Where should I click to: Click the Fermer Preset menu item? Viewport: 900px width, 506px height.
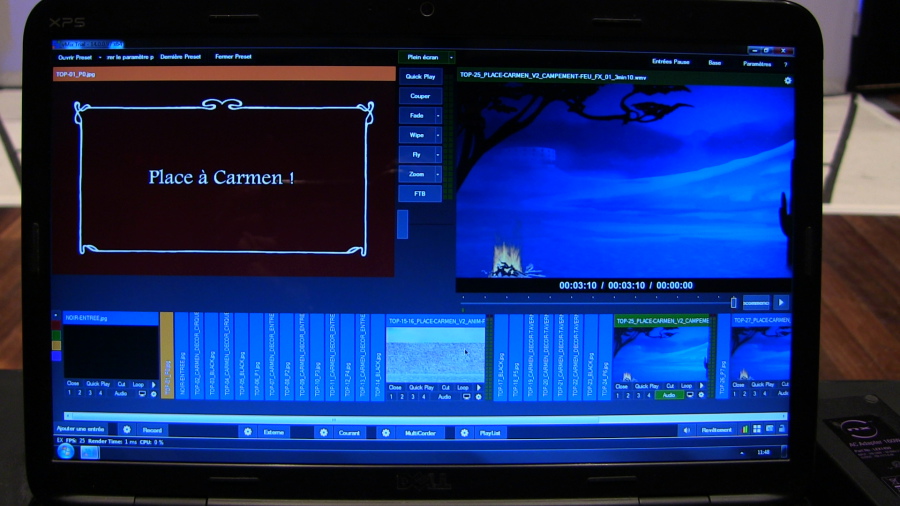tap(233, 56)
